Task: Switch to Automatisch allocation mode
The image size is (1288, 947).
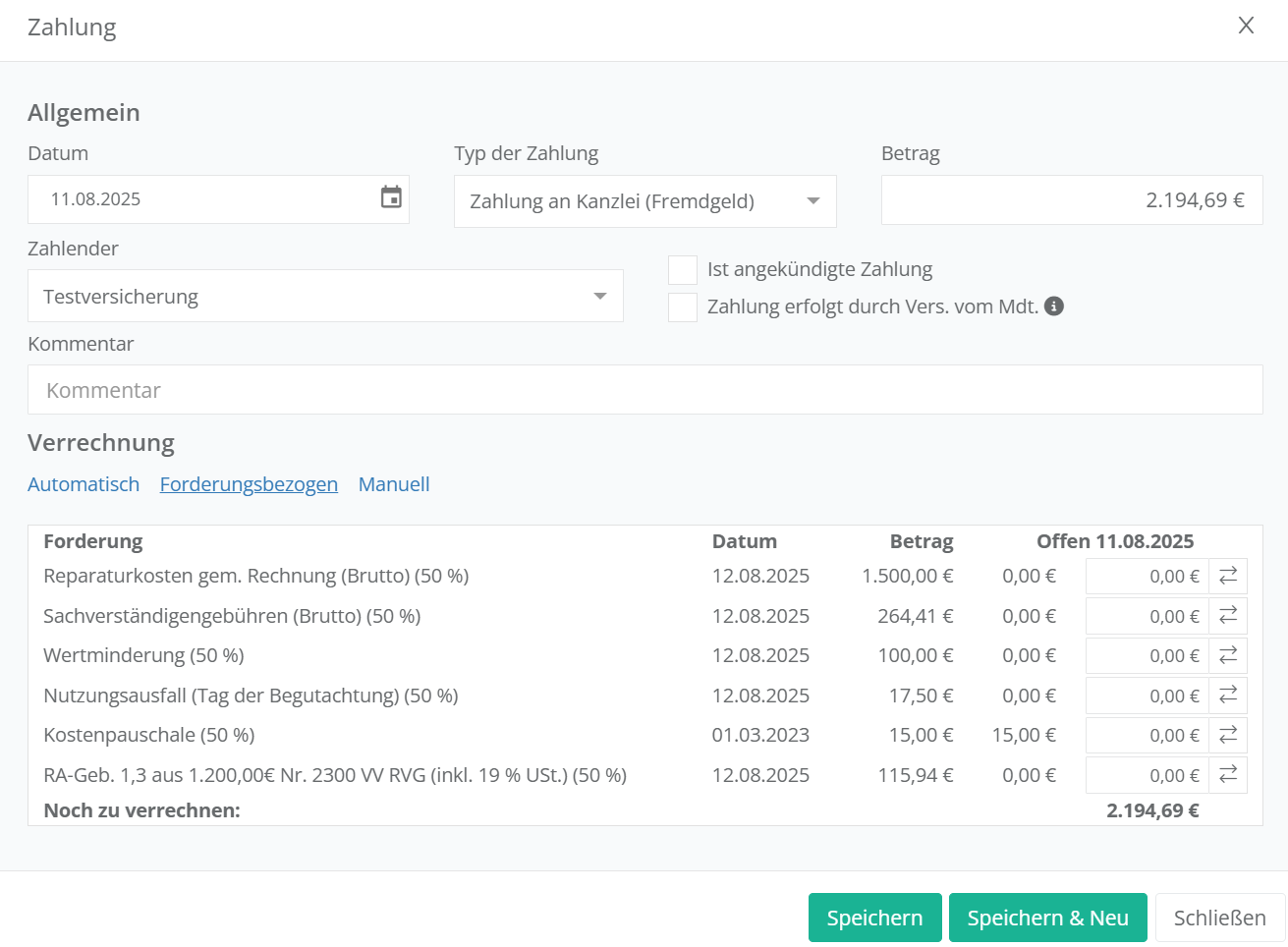Action: (84, 484)
